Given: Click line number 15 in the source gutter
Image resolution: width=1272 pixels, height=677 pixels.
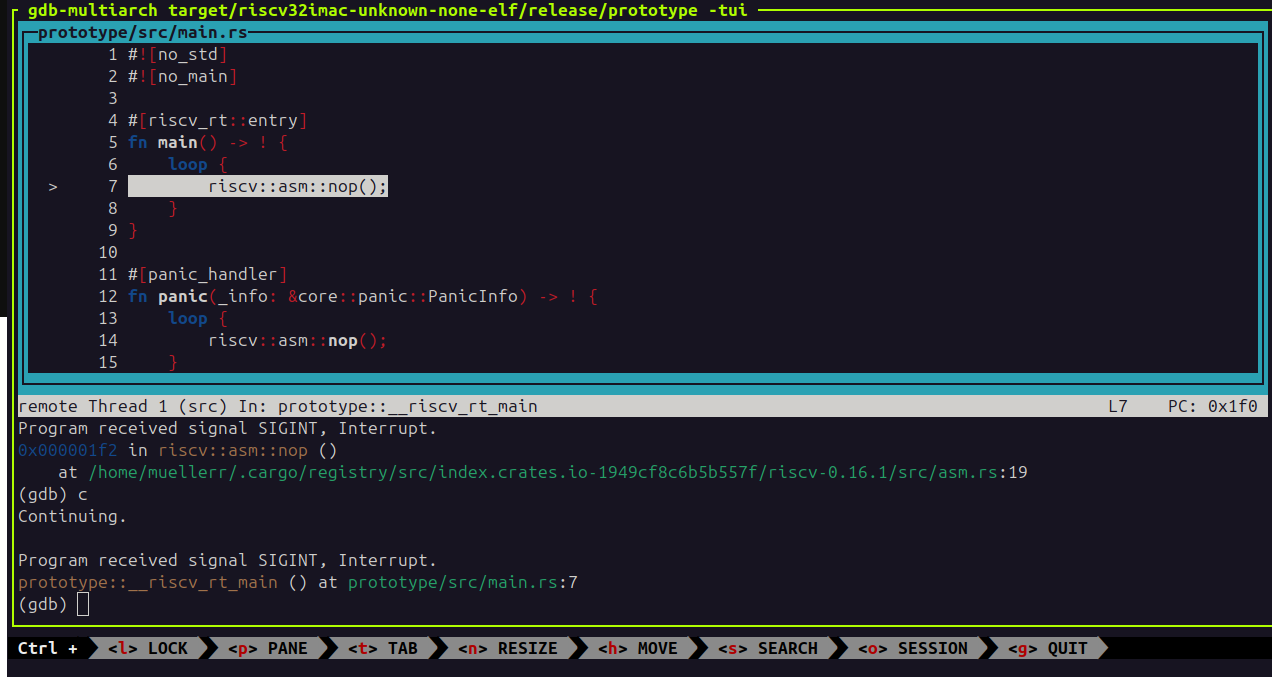Looking at the screenshot, I should point(108,362).
